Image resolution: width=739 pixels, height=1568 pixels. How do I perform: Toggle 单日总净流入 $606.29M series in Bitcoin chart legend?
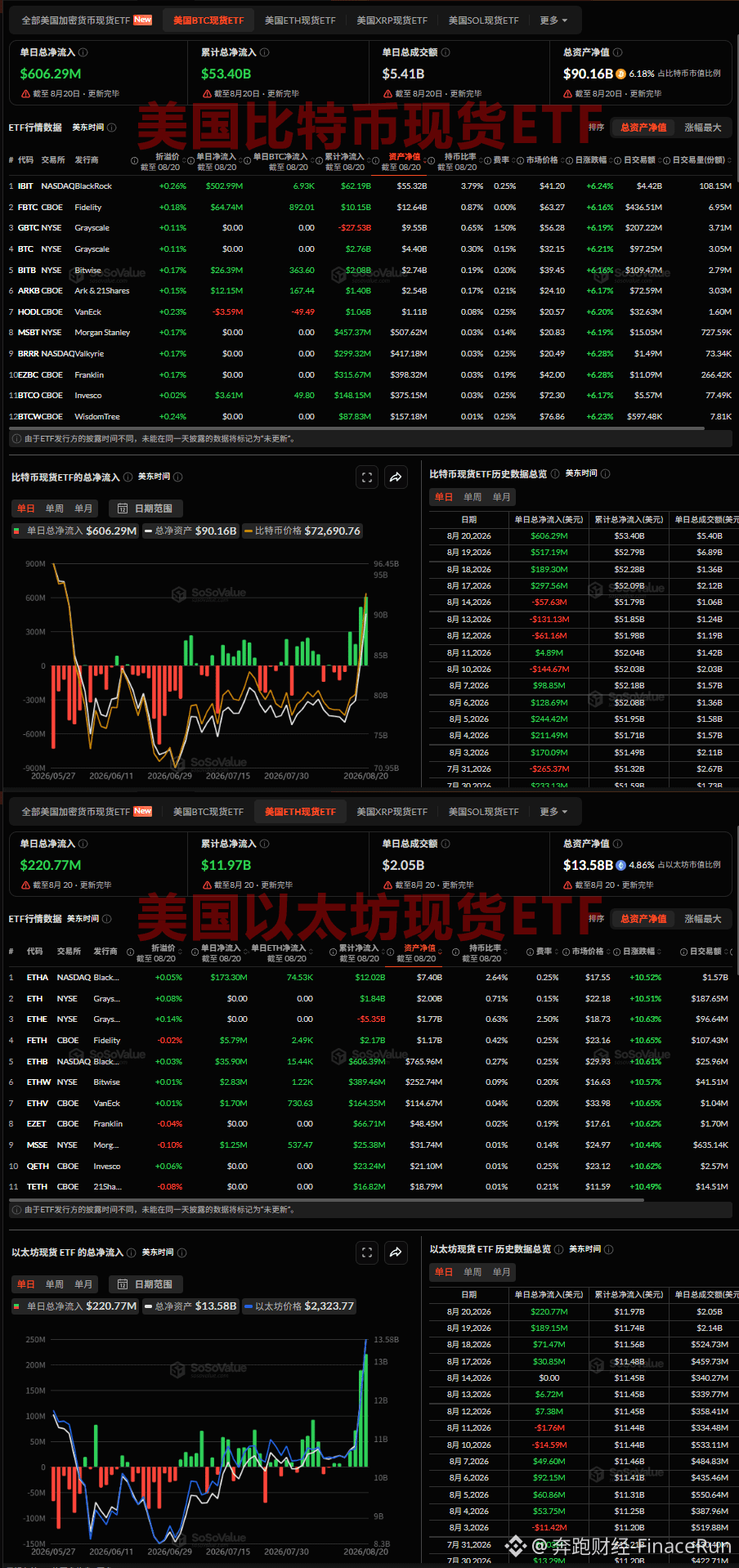coord(74,531)
